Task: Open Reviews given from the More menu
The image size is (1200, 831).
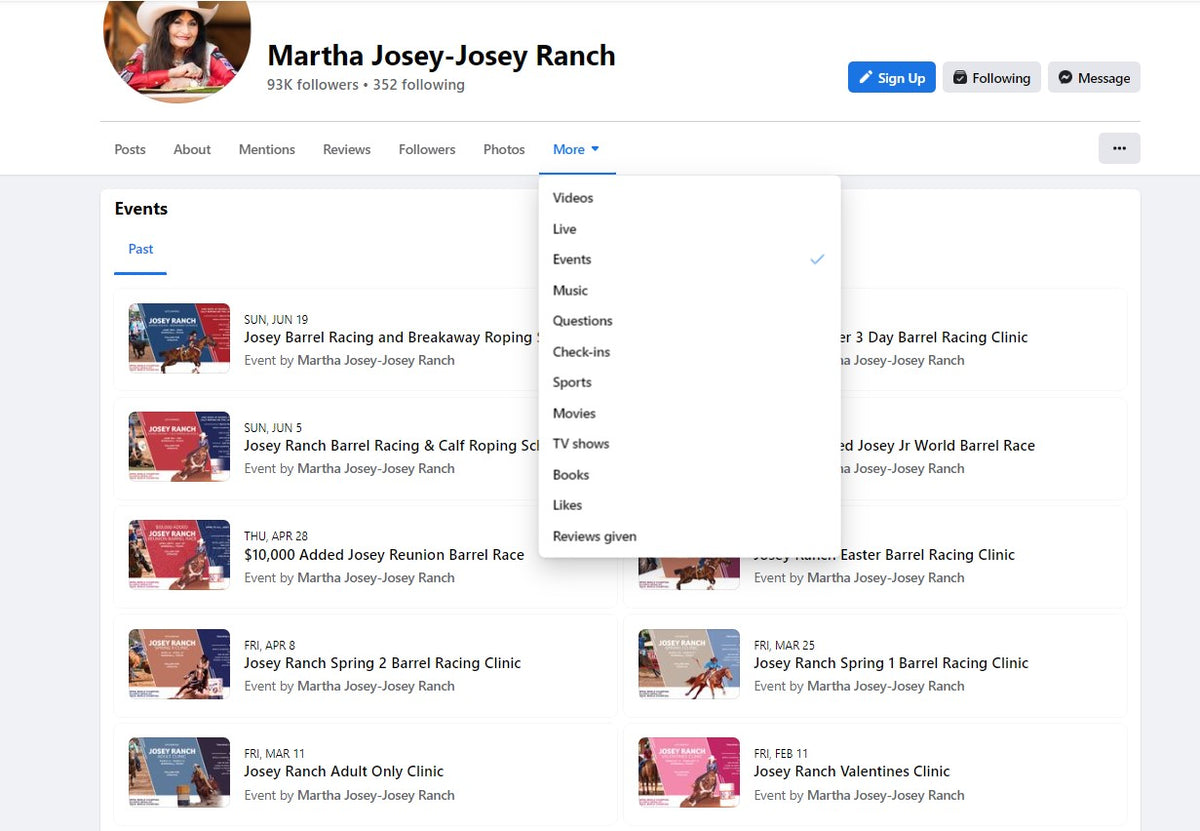Action: [689, 536]
